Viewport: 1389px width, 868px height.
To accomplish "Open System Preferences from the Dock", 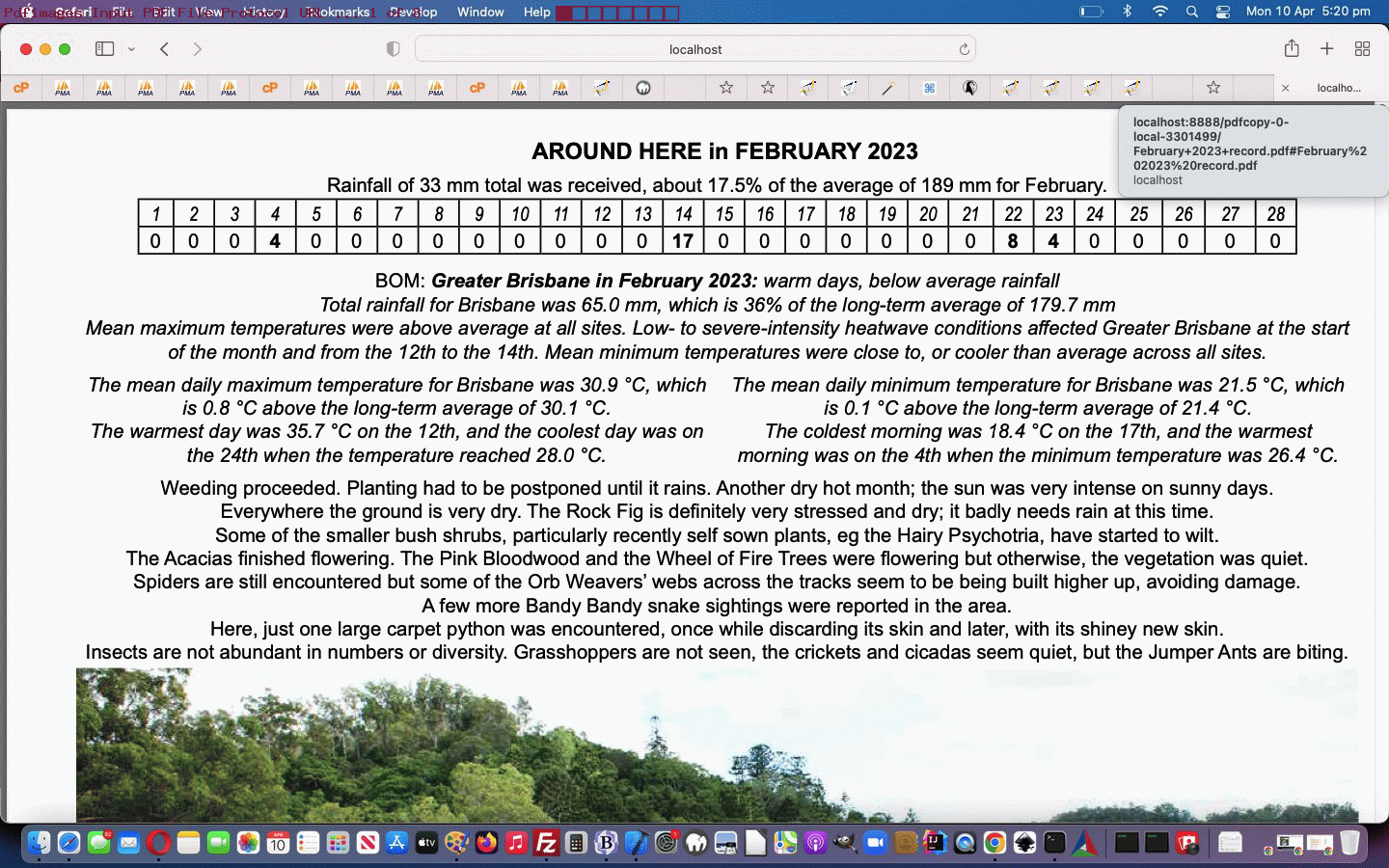I will tap(666, 843).
